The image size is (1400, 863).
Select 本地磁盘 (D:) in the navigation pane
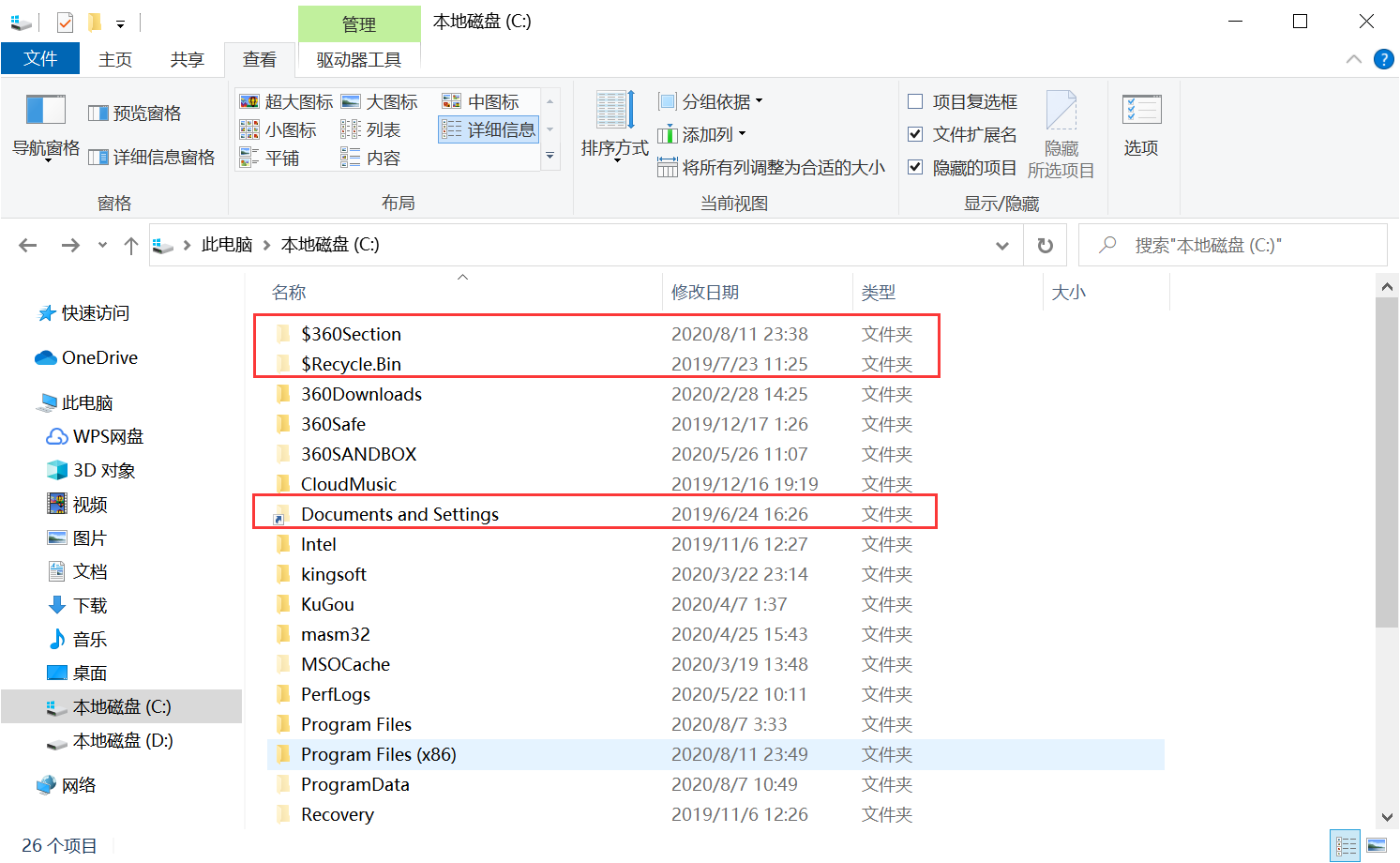(112, 740)
